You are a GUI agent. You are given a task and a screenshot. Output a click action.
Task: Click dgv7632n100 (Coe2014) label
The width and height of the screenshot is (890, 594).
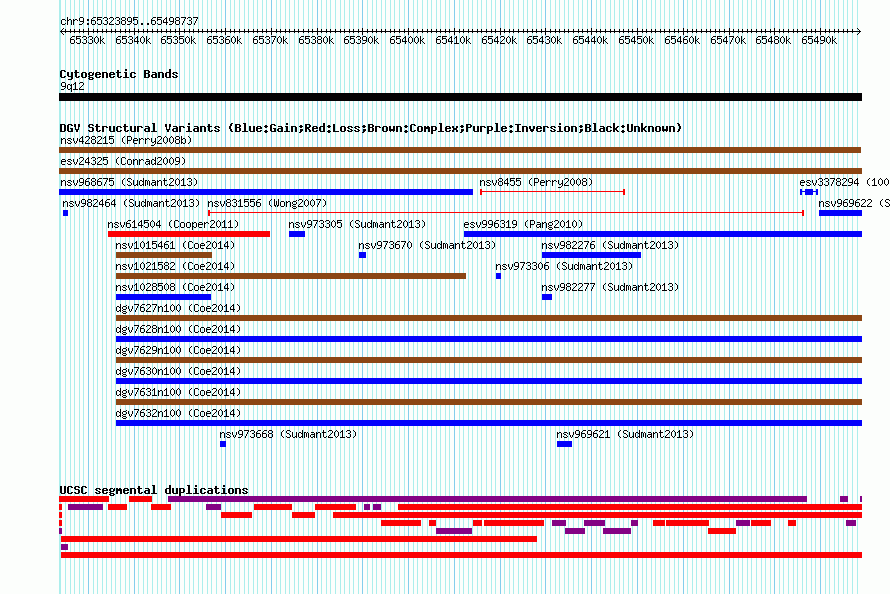pos(178,413)
